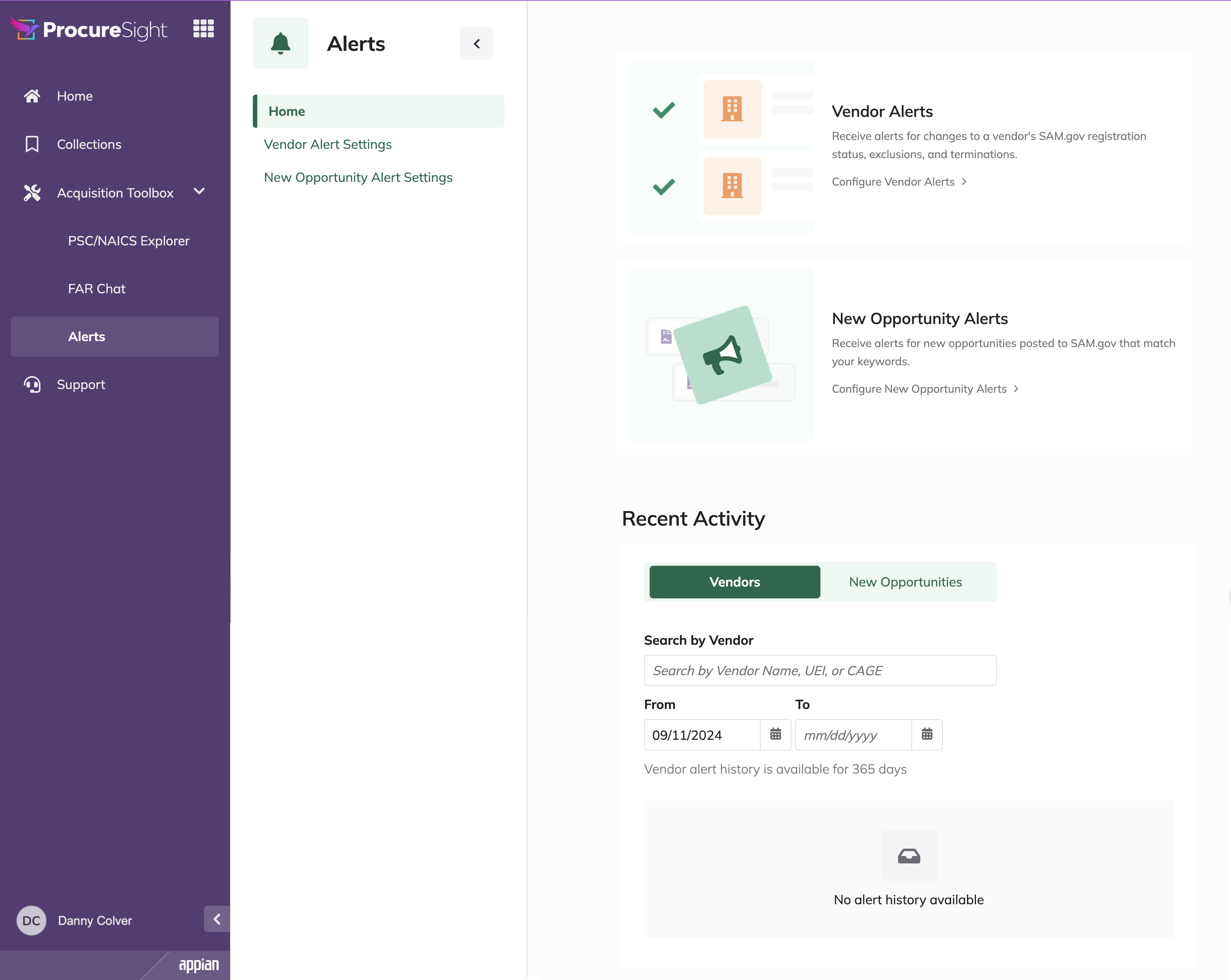Open Support page from sidebar
The image size is (1231, 980).
81,385
